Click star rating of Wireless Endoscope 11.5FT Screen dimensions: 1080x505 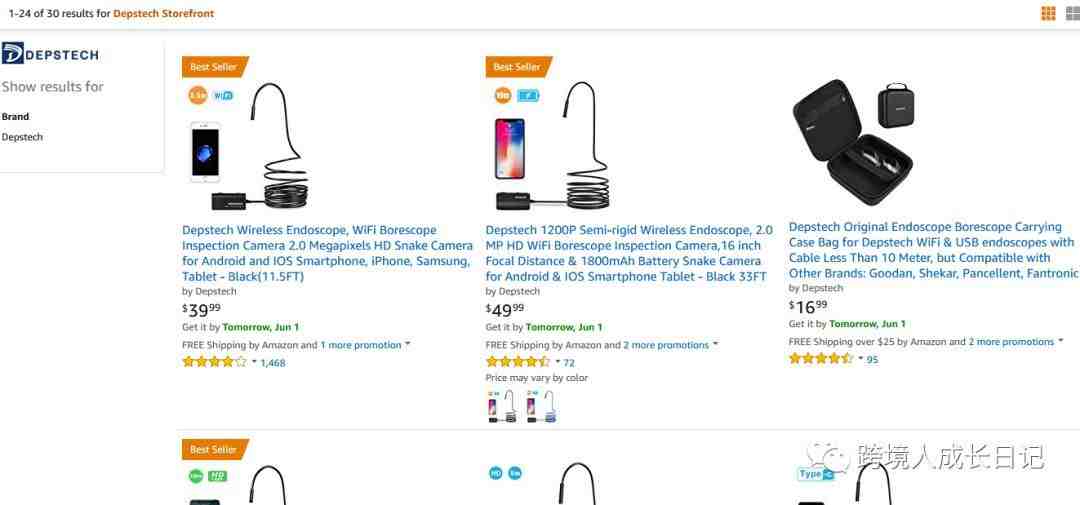click(x=214, y=362)
